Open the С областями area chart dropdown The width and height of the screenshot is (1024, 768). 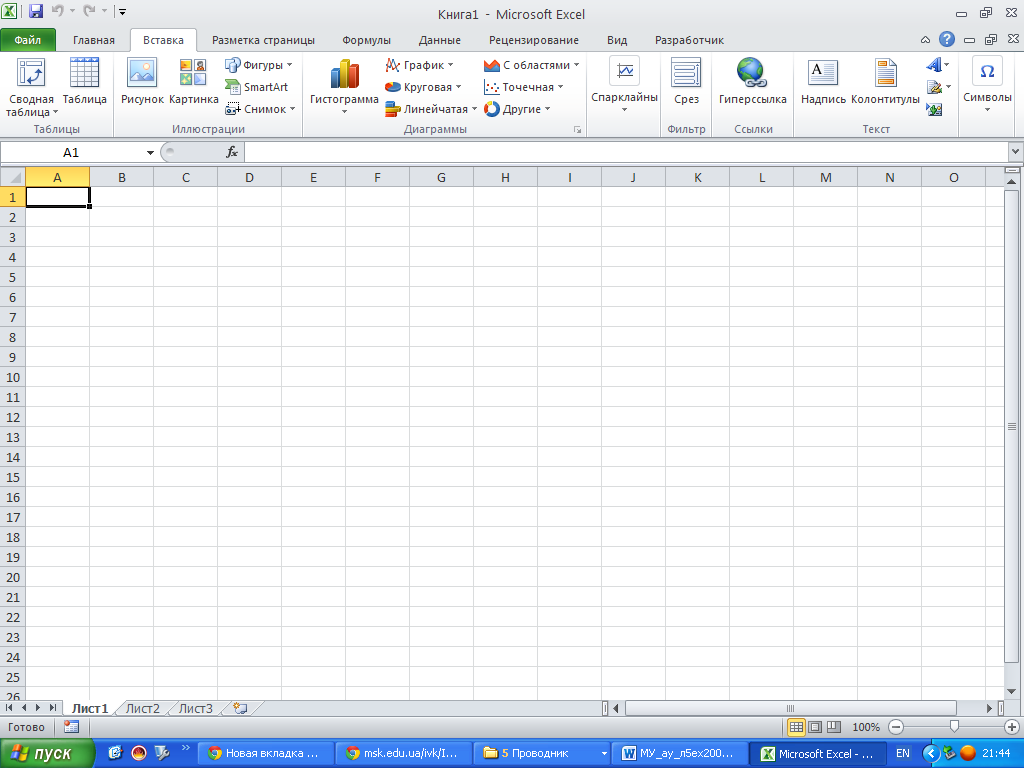click(x=576, y=65)
